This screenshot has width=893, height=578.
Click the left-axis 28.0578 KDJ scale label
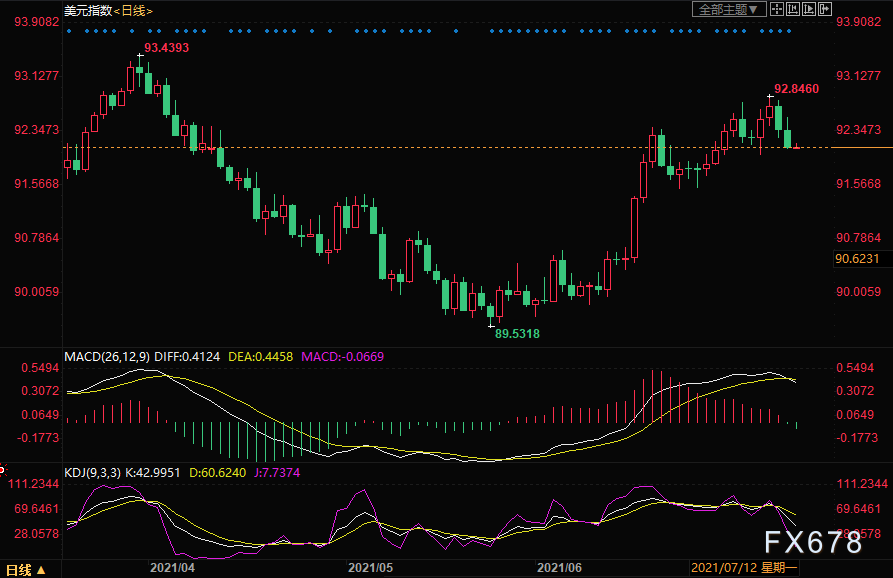(36, 534)
